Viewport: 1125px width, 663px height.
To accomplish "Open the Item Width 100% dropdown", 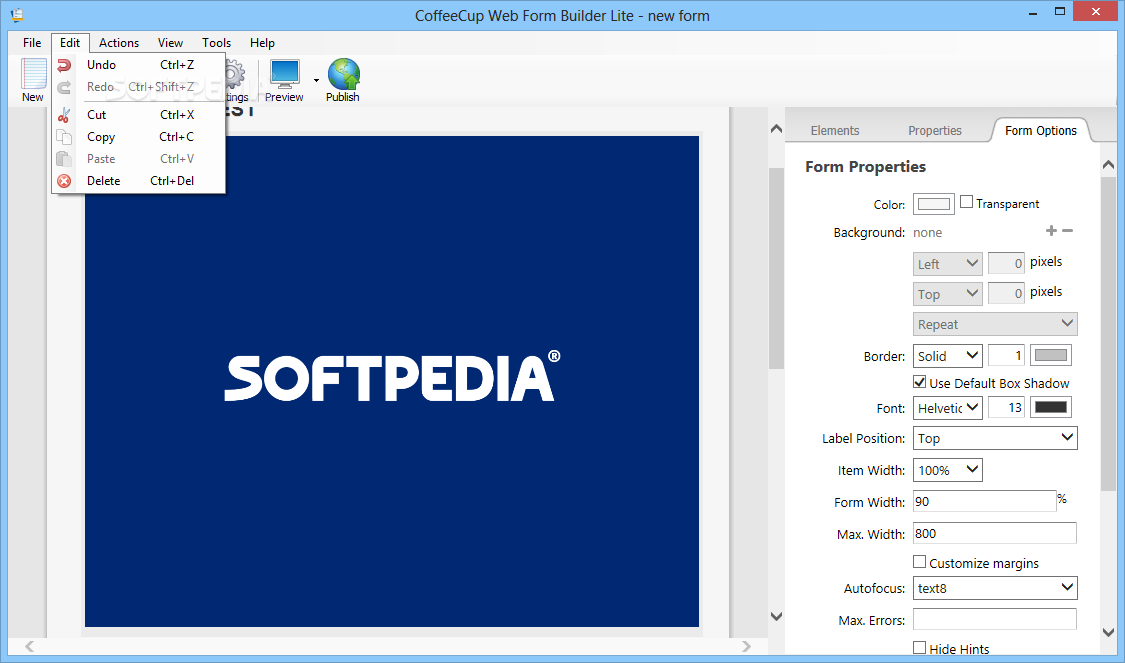I will click(948, 470).
